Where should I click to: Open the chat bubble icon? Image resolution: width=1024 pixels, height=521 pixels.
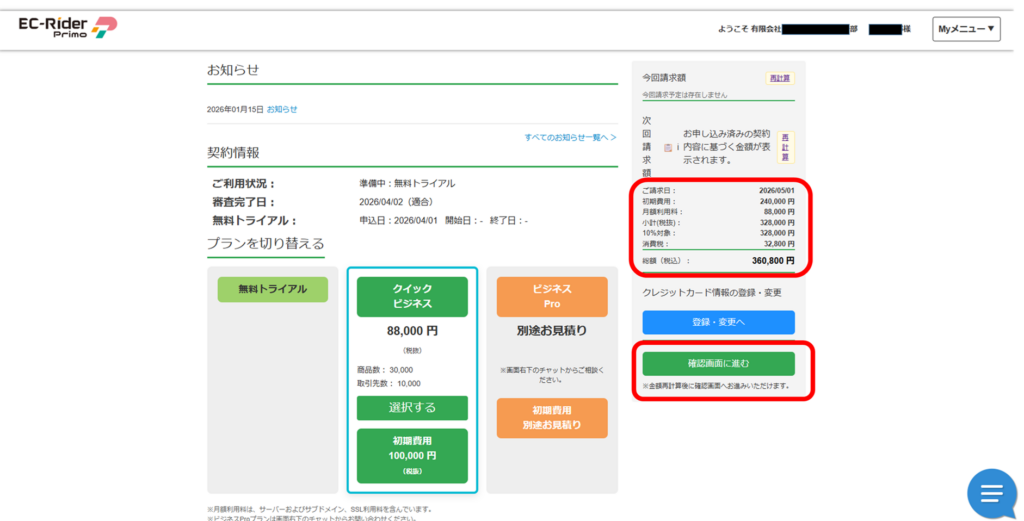(991, 493)
